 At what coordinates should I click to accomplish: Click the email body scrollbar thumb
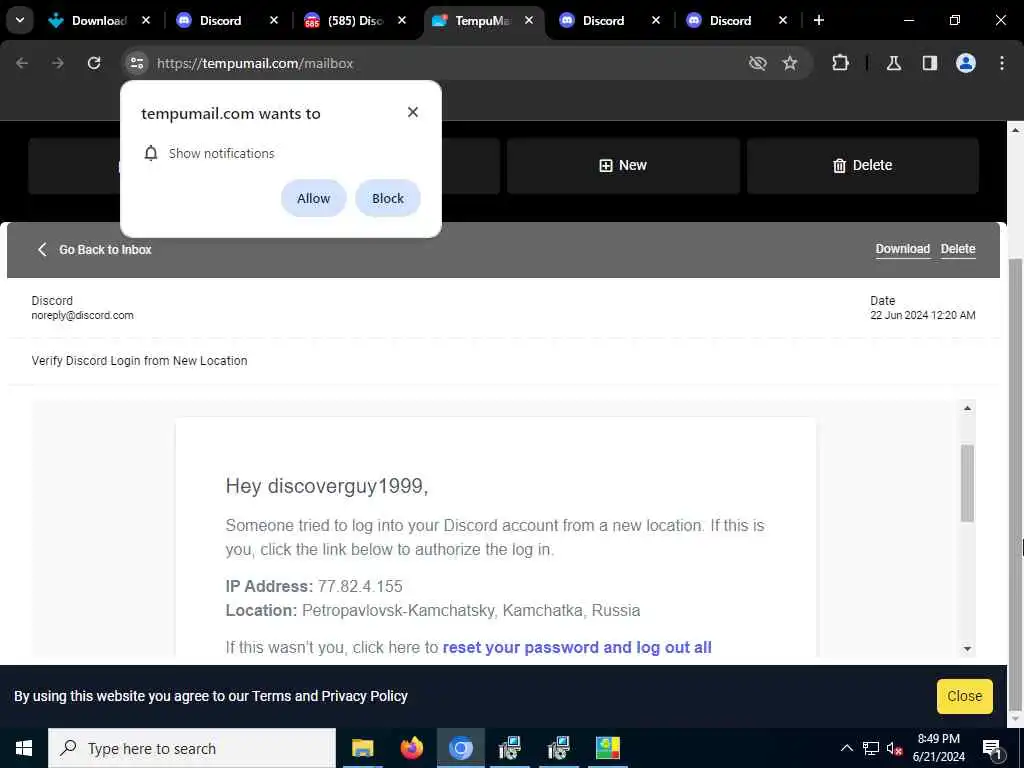click(967, 483)
